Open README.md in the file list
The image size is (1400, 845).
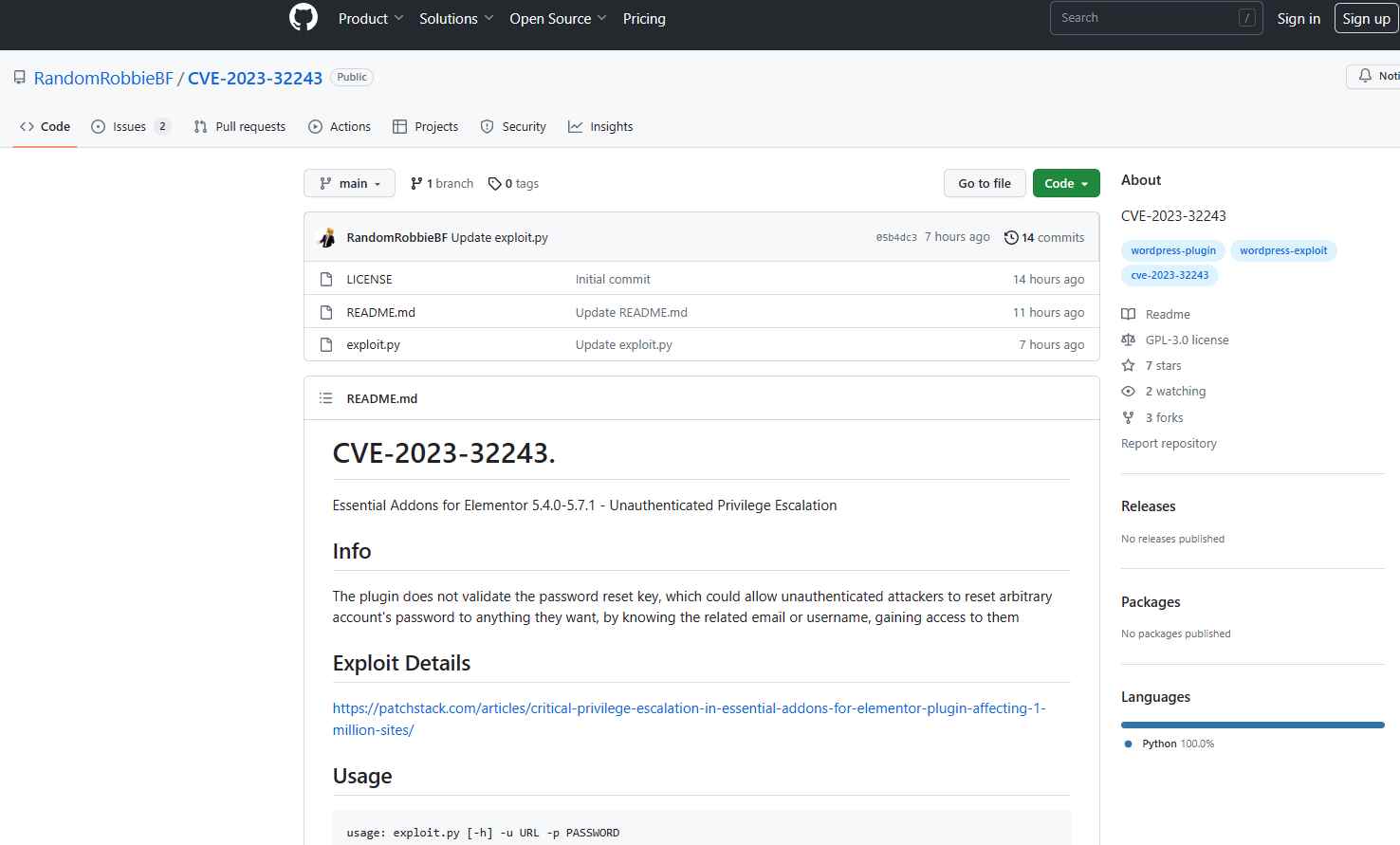point(380,312)
